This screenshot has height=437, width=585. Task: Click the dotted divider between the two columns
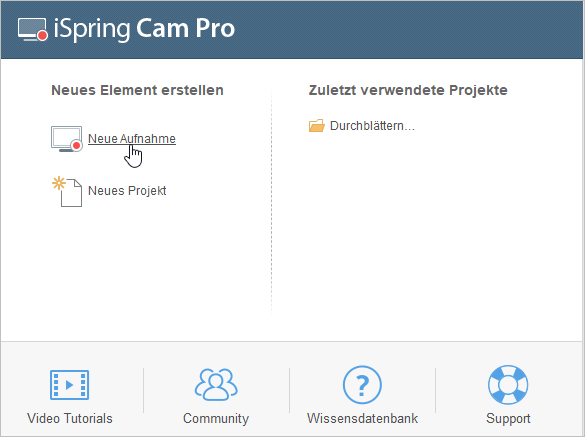tap(271, 202)
